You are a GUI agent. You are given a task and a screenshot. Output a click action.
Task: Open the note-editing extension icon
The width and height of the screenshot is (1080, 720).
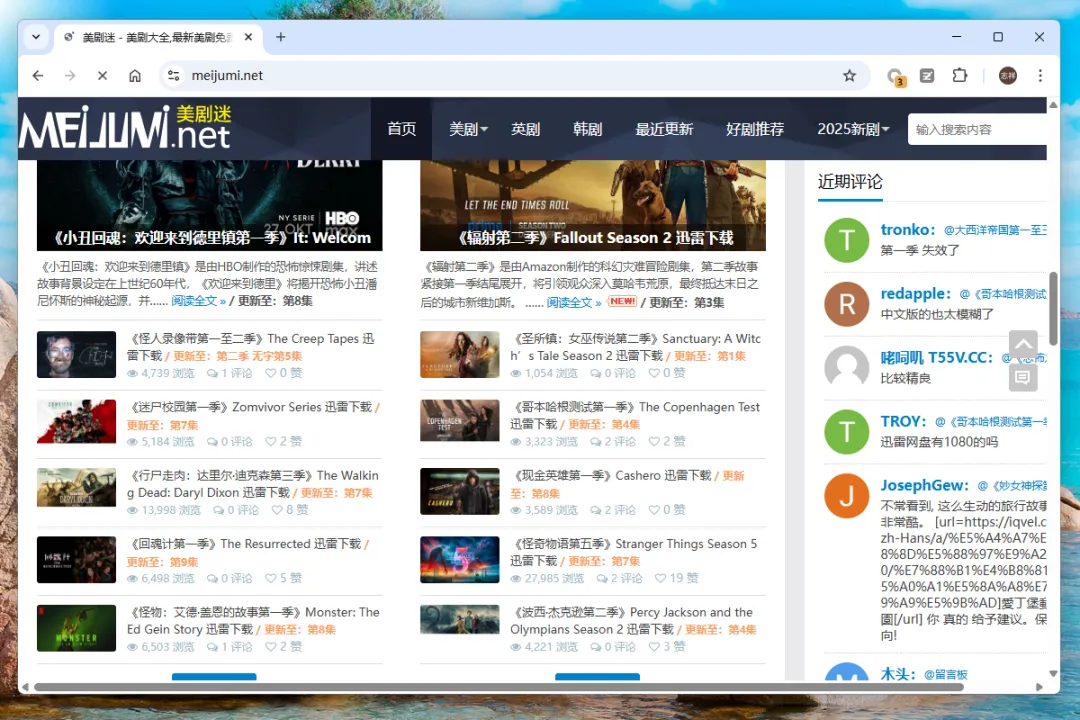(x=927, y=76)
